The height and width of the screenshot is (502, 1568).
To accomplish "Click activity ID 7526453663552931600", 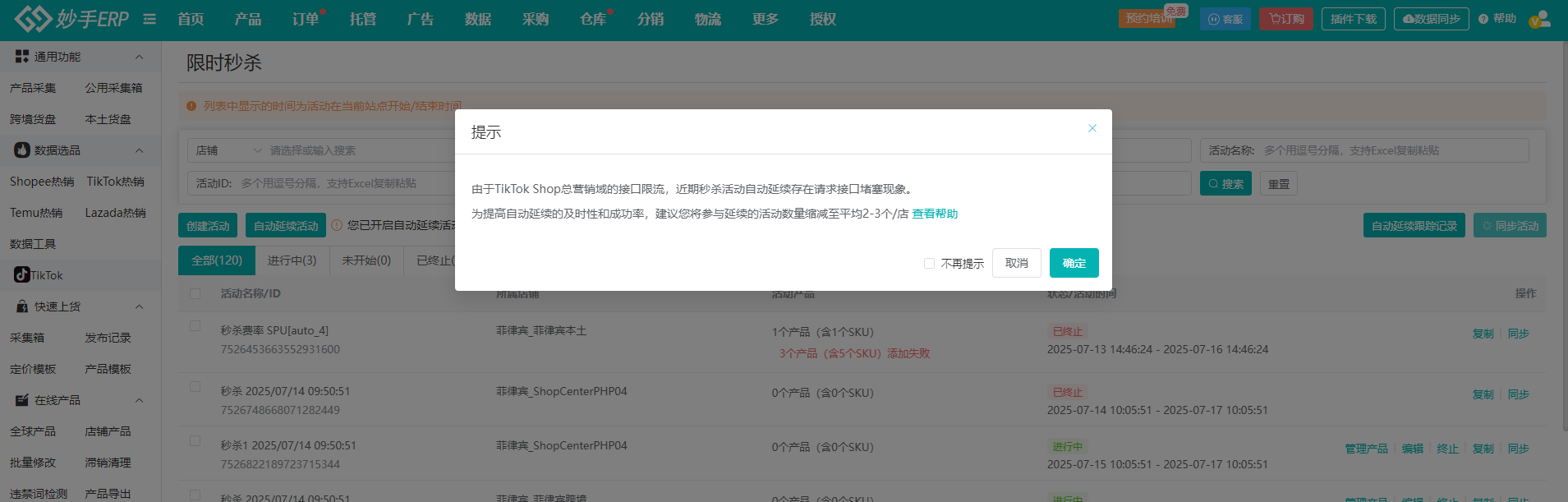I will point(280,349).
